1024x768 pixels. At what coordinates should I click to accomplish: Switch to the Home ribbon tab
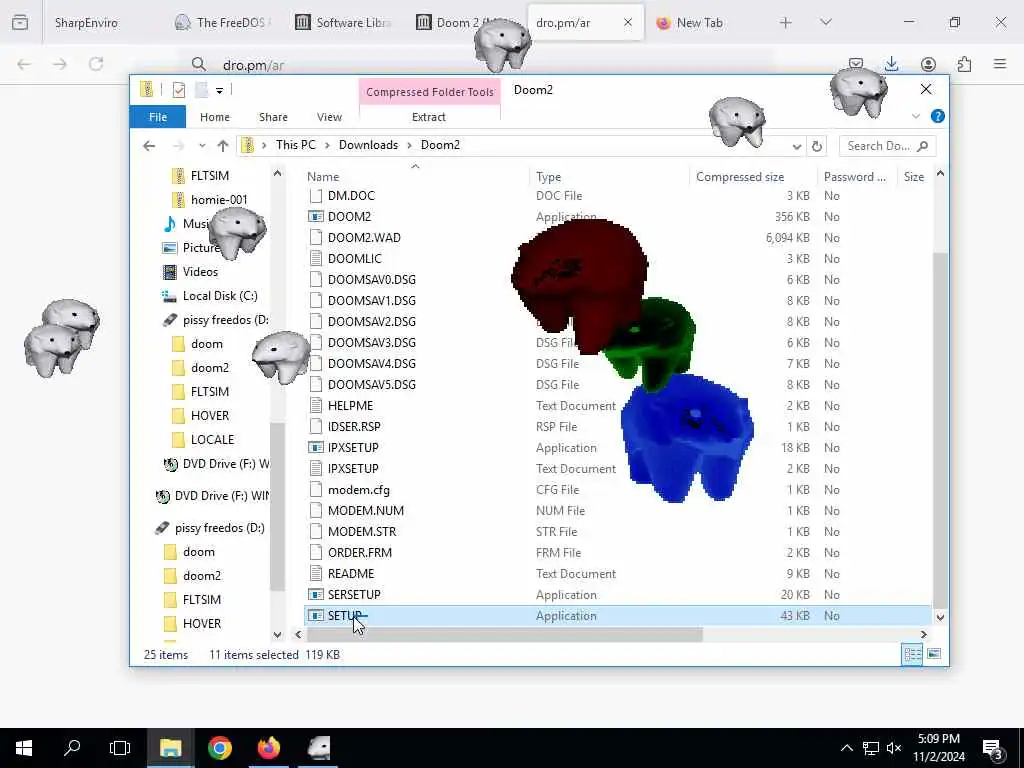[x=215, y=117]
